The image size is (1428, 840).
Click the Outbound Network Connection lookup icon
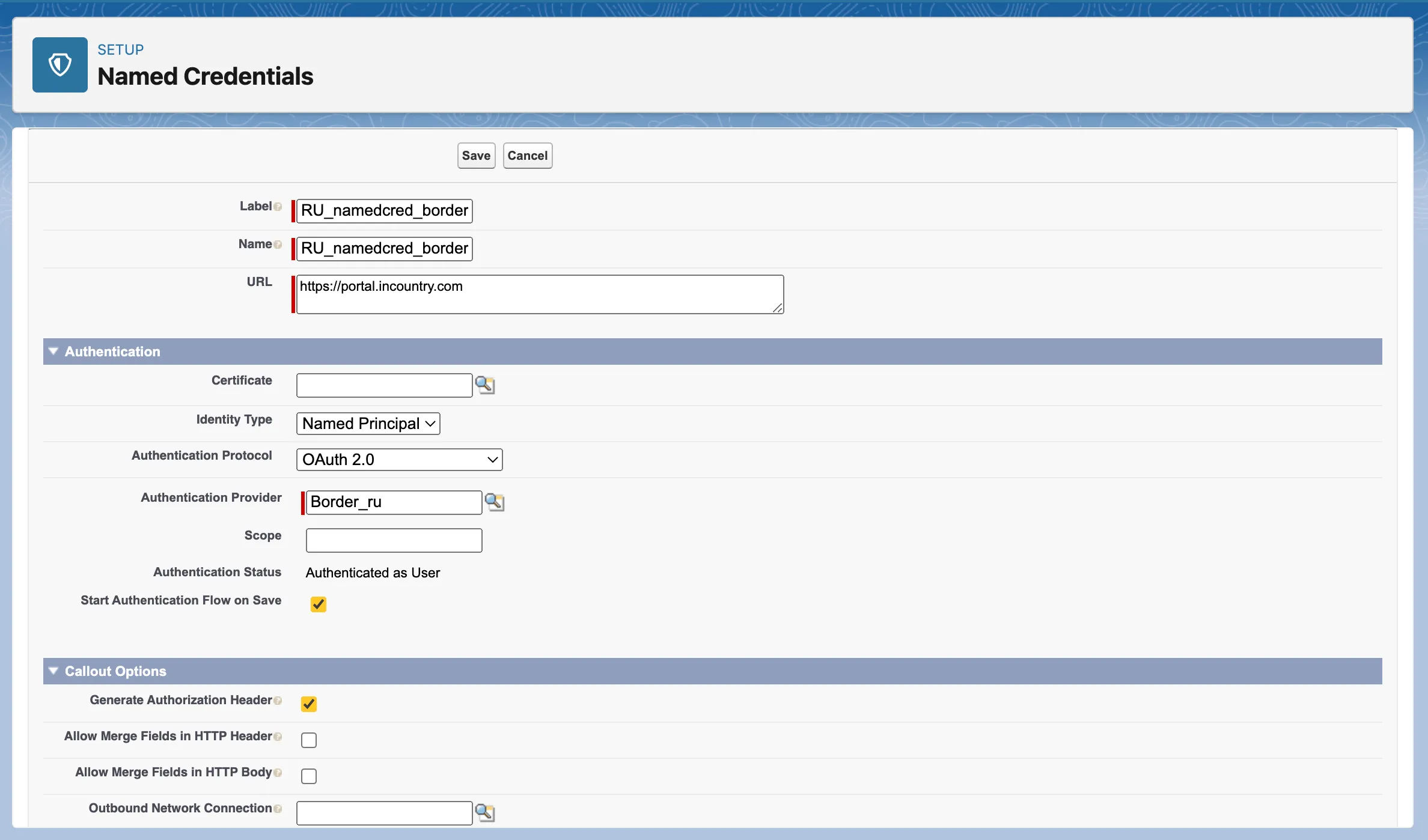coord(484,812)
